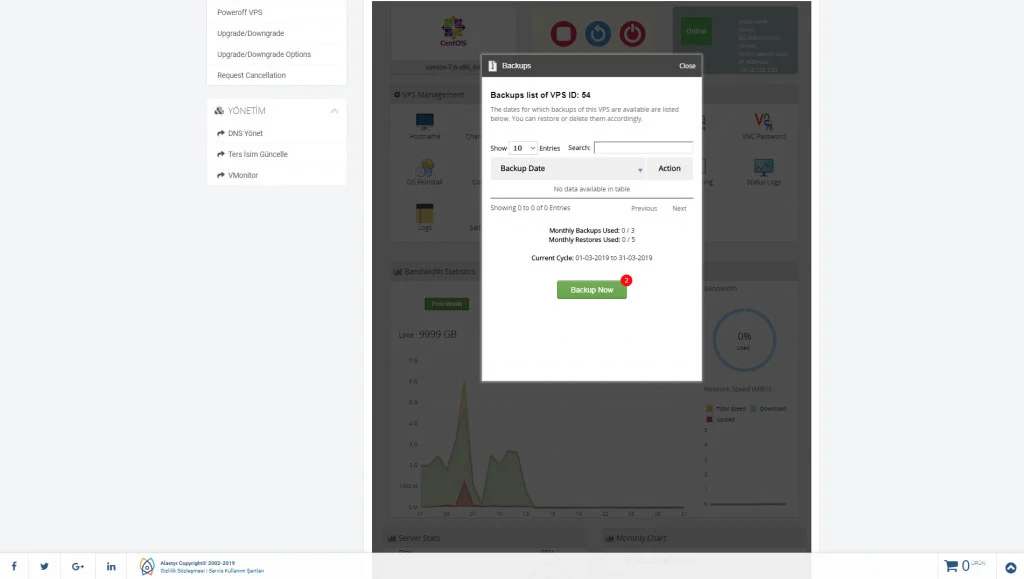
Task: Close the Backups dialog
Action: pyautogui.click(x=687, y=66)
